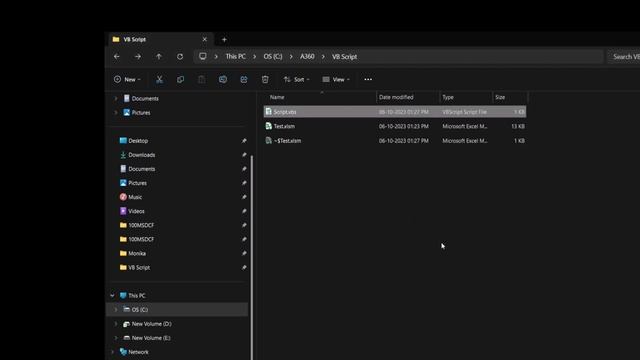Select the Script.vbs file
Viewport: 640px width, 360px height.
point(395,112)
